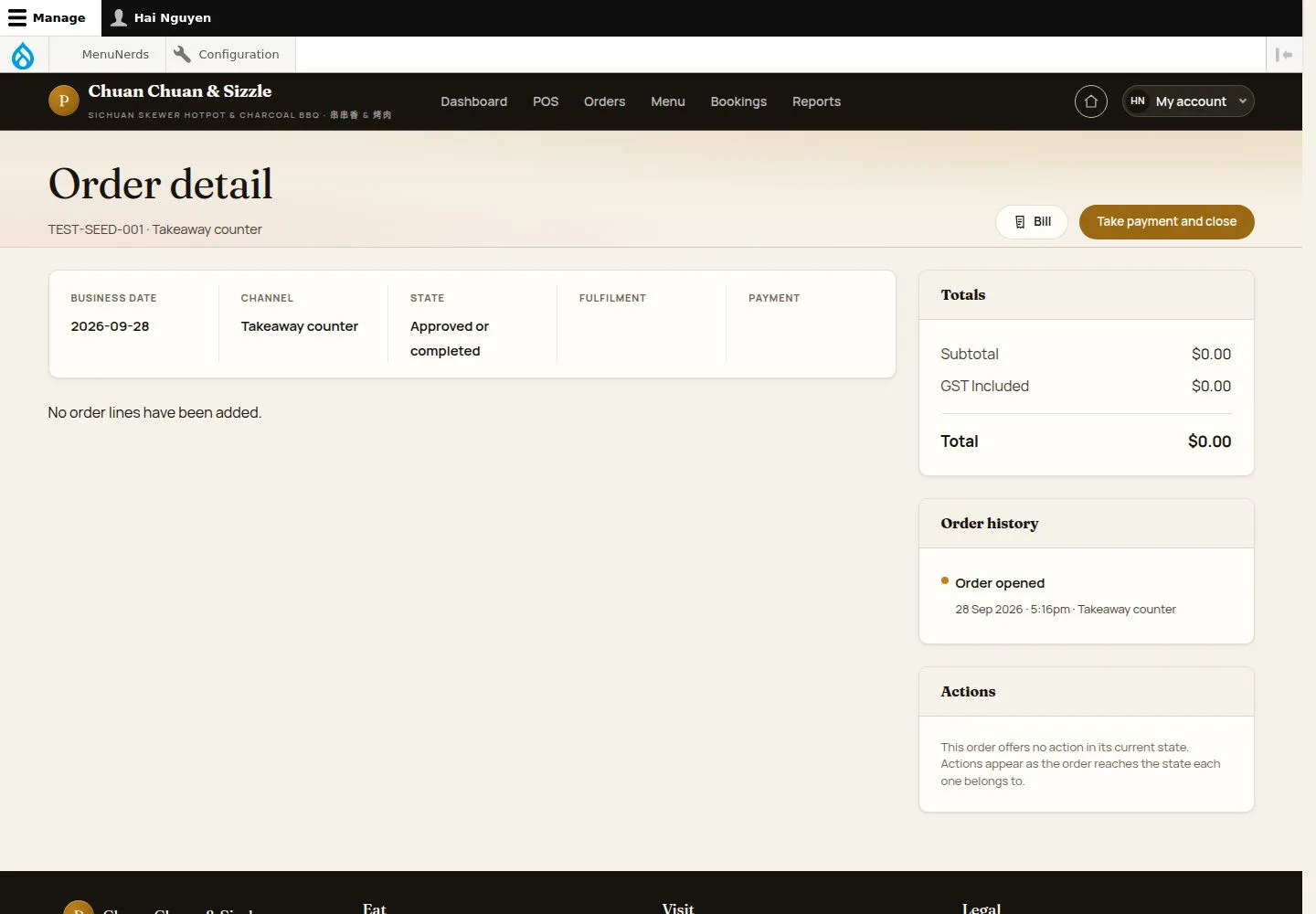
Task: Open the Reports nav item
Action: click(816, 101)
